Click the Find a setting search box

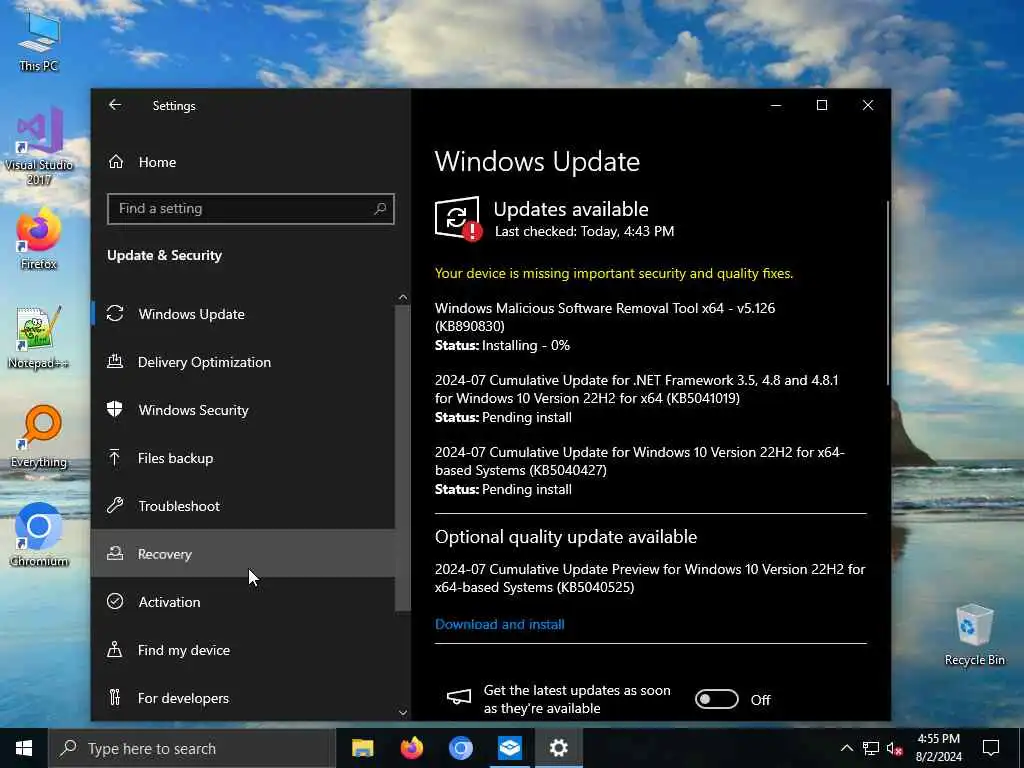[251, 209]
